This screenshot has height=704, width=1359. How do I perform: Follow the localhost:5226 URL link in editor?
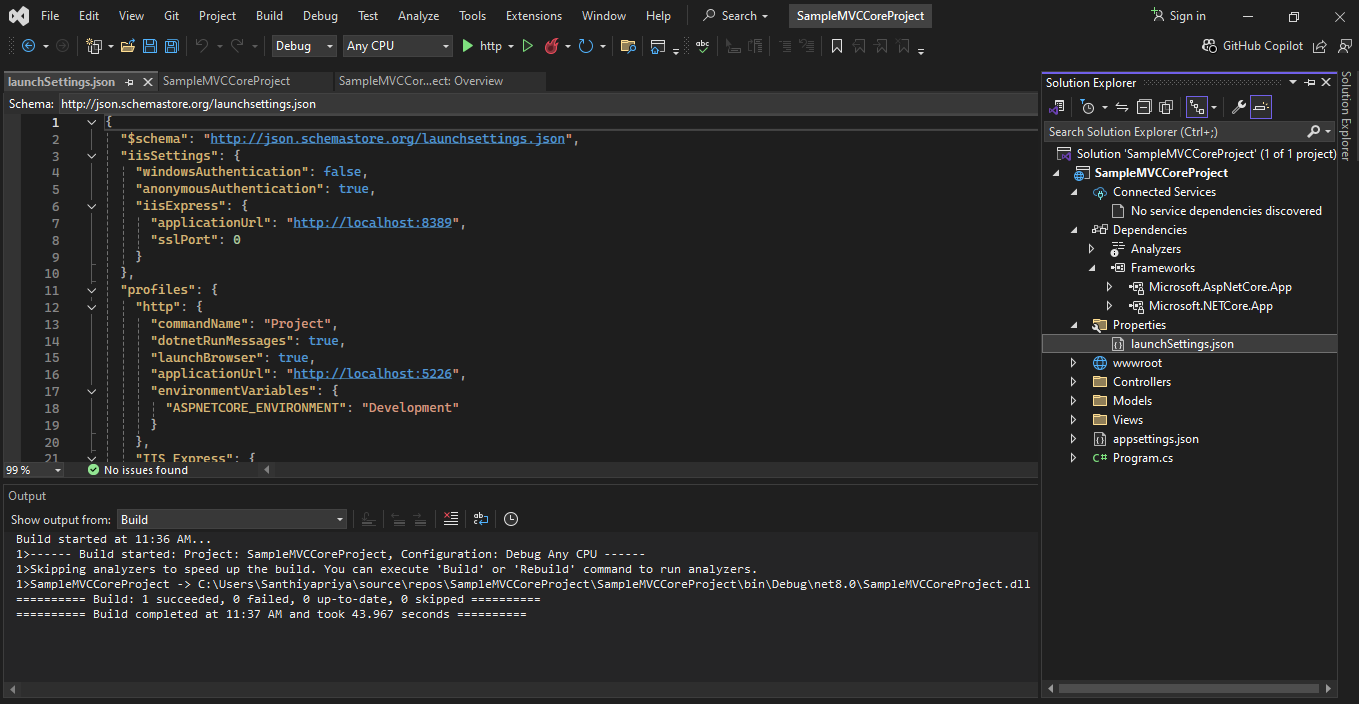[x=373, y=374]
